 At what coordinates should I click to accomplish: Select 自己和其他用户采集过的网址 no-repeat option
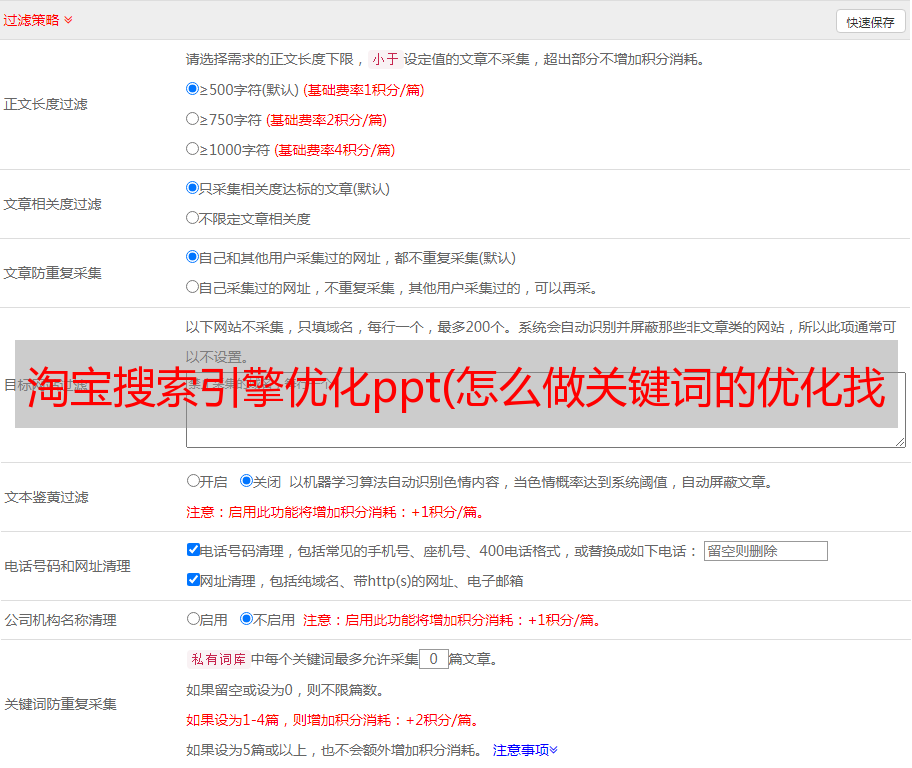[x=193, y=257]
